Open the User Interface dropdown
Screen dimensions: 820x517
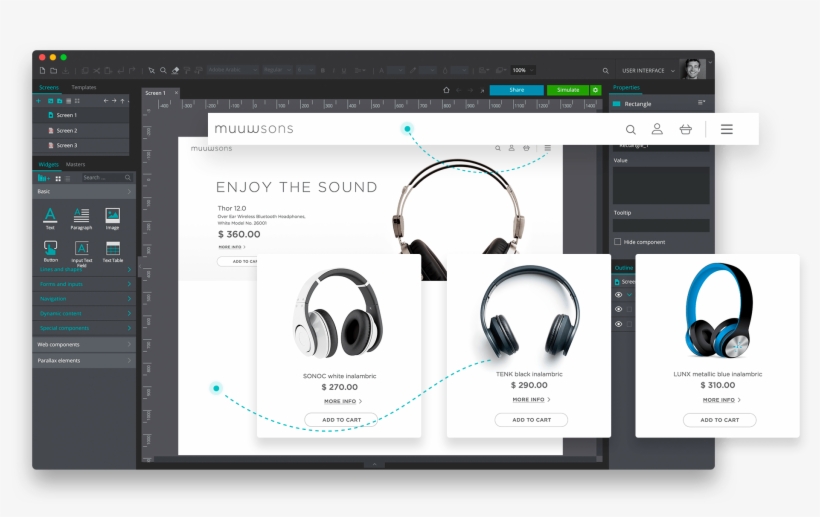point(648,71)
